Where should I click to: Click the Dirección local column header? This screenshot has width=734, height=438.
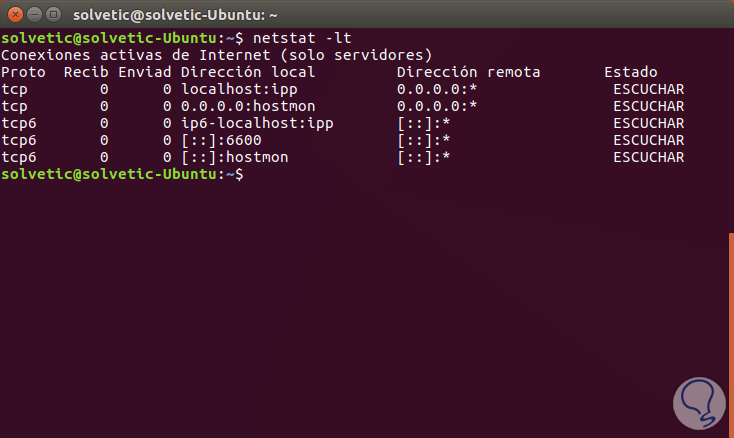[x=247, y=72]
